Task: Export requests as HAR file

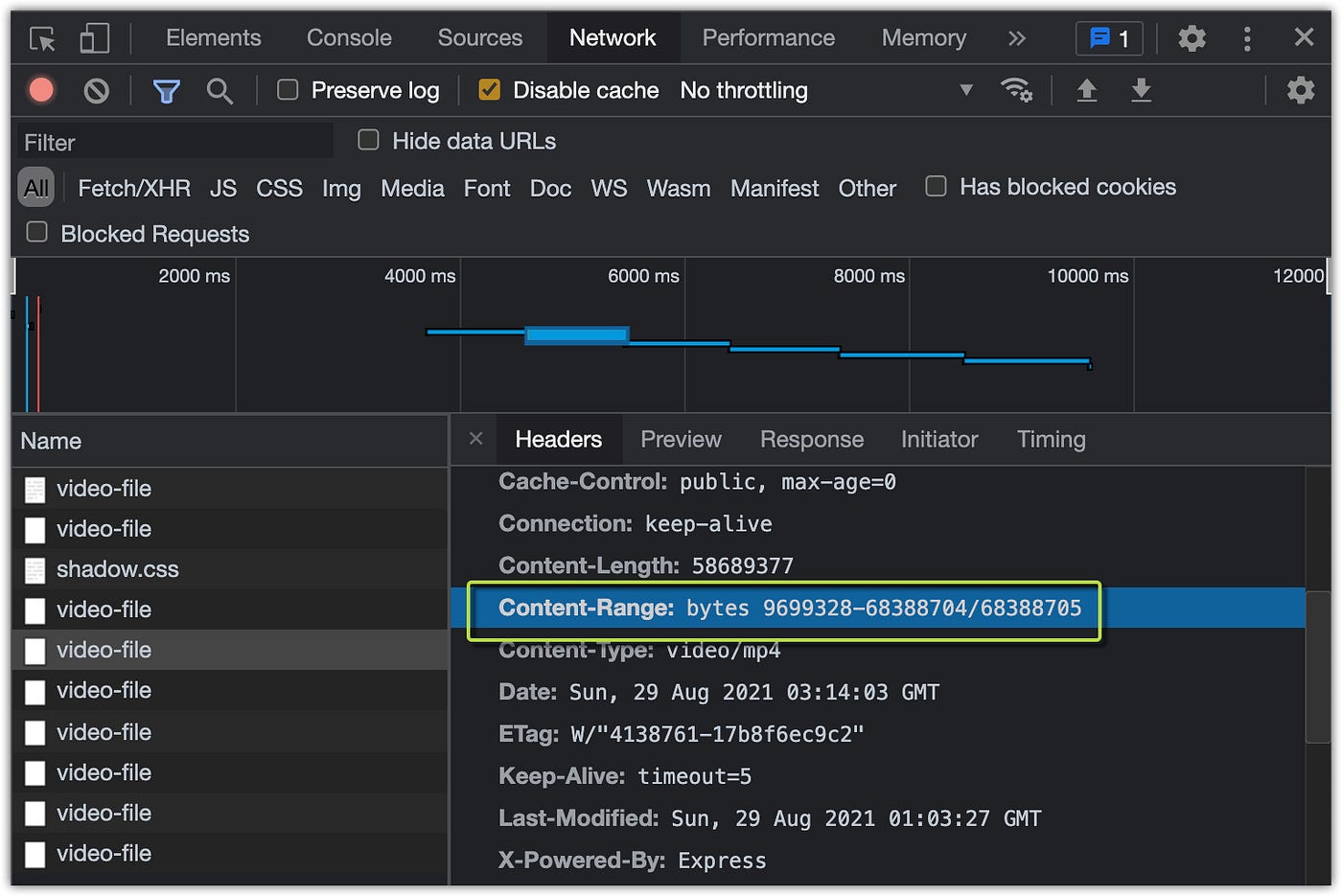Action: tap(1141, 89)
